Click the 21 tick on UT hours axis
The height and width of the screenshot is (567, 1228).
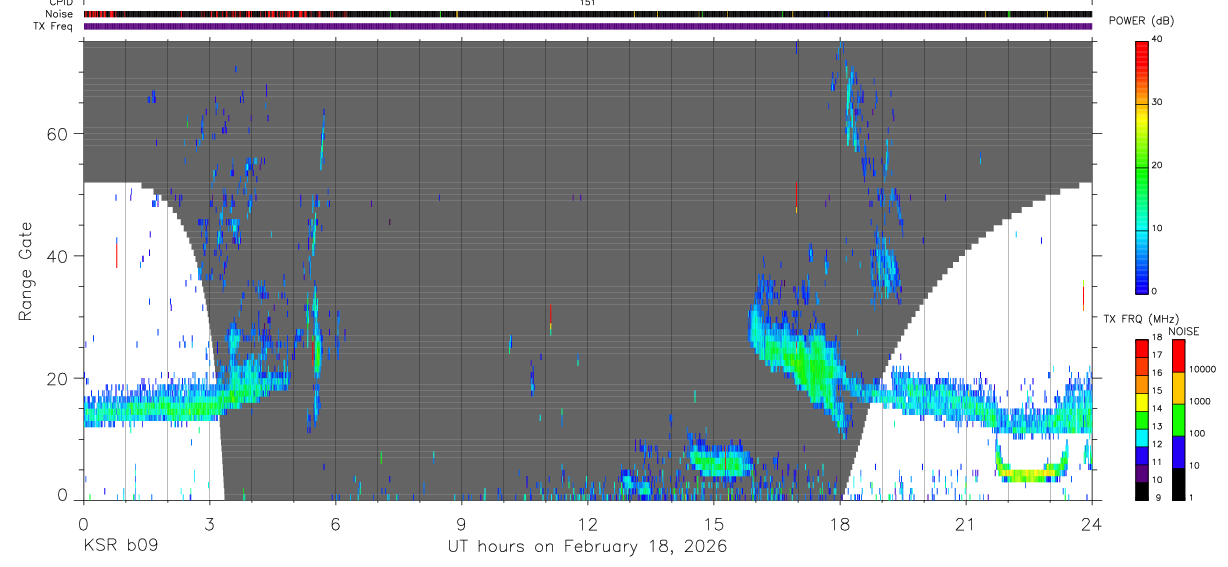[x=965, y=523]
